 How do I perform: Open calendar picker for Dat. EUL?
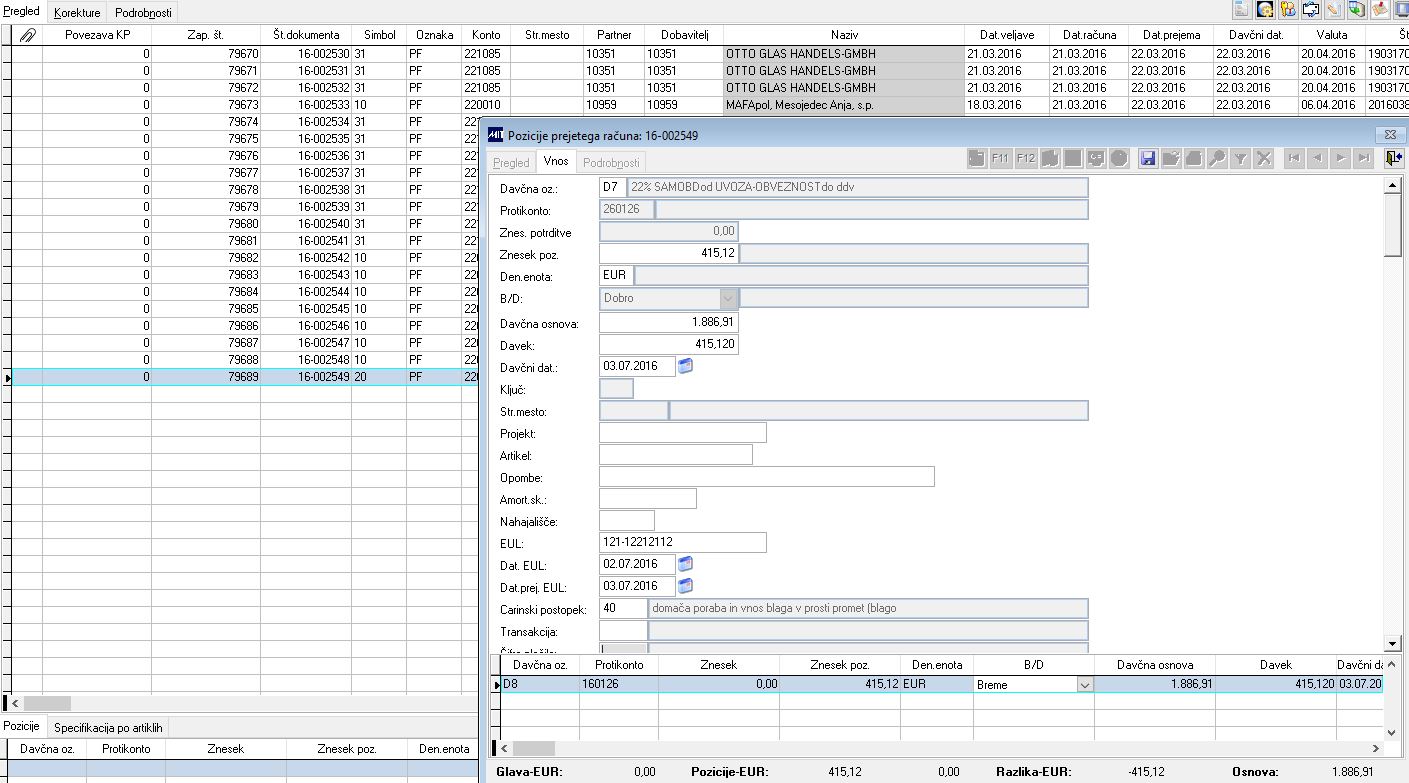(x=686, y=564)
